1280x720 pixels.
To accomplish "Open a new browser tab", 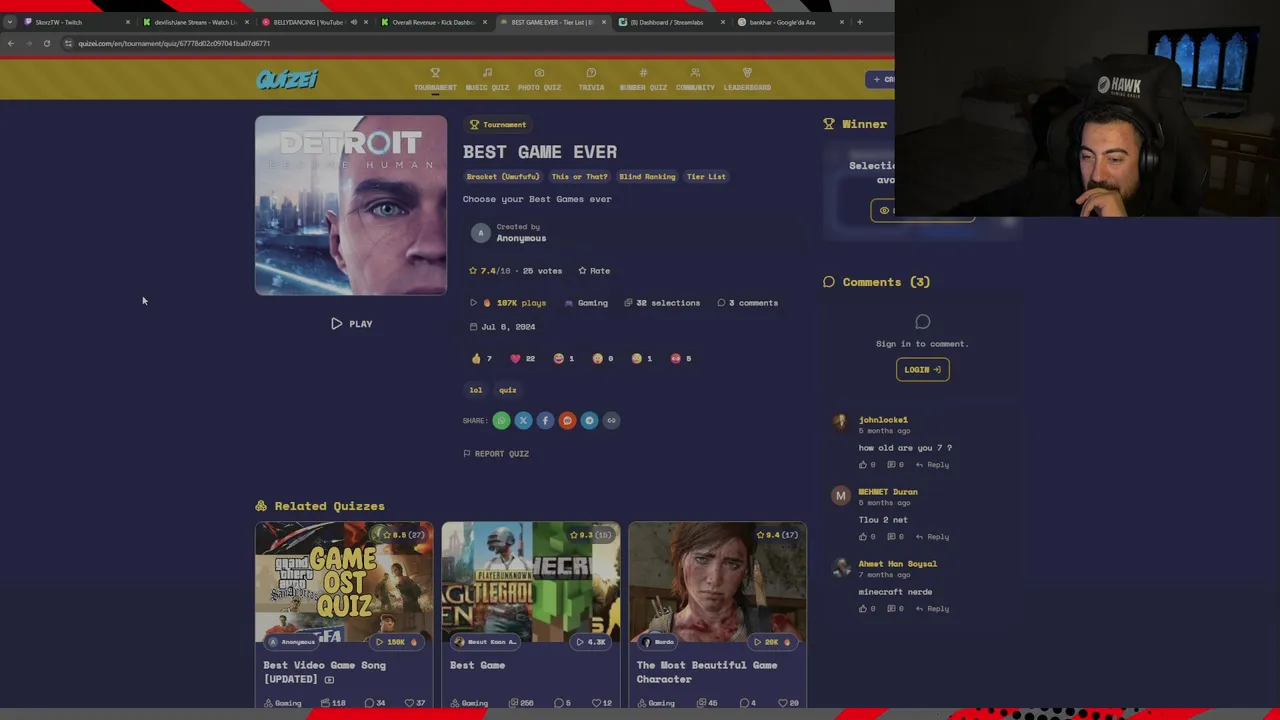I will pos(859,22).
